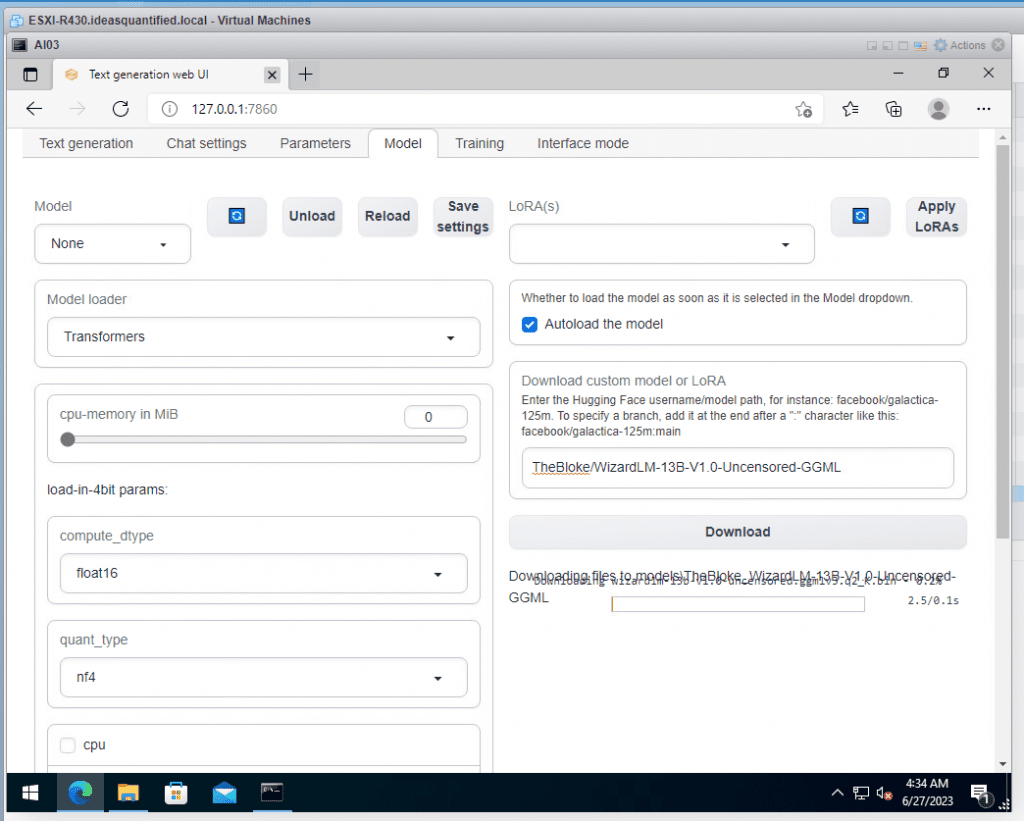
Task: Click the Unload button
Action: tap(312, 216)
